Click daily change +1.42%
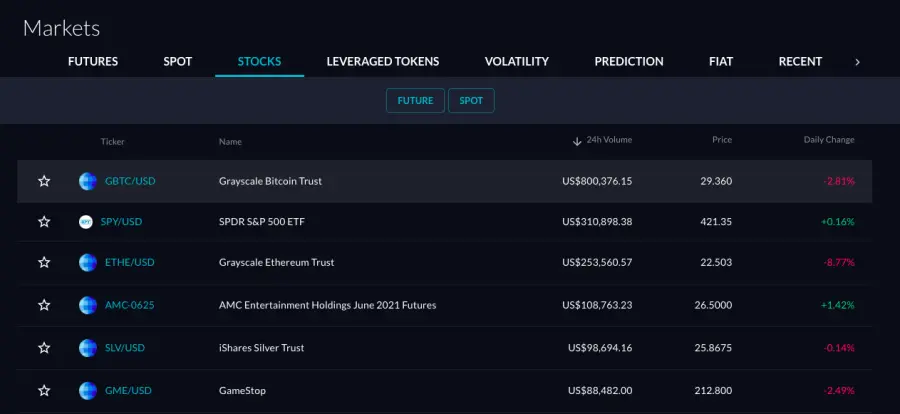900x414 pixels. pos(838,305)
